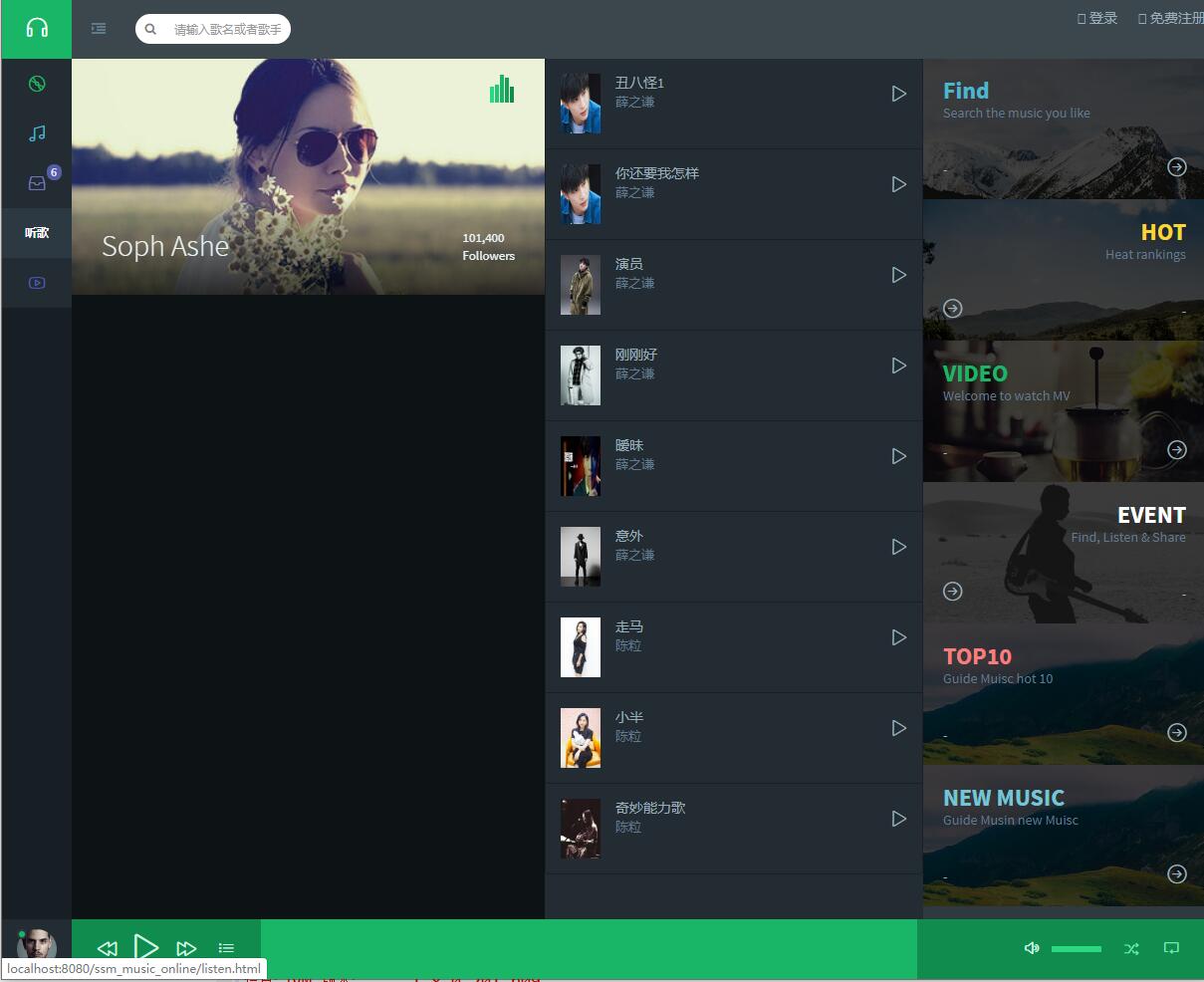Click the song title 奇妙能力歌
Viewport: 1204px width, 982px height.
point(650,808)
